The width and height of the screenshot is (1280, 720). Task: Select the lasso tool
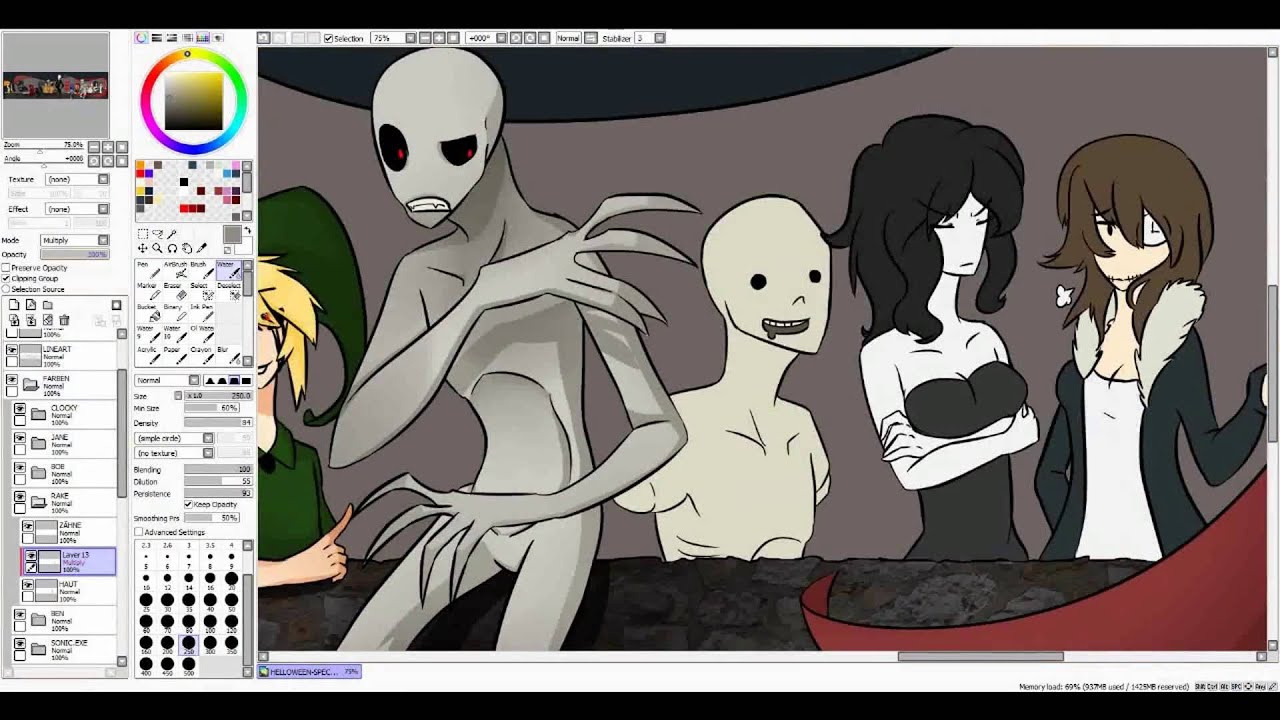tap(157, 234)
